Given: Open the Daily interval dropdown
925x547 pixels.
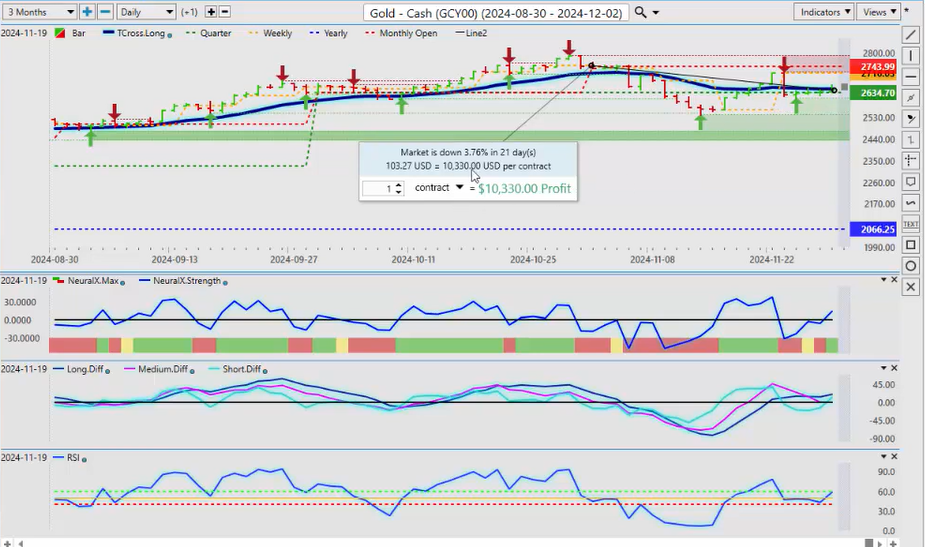Looking at the screenshot, I should point(146,12).
